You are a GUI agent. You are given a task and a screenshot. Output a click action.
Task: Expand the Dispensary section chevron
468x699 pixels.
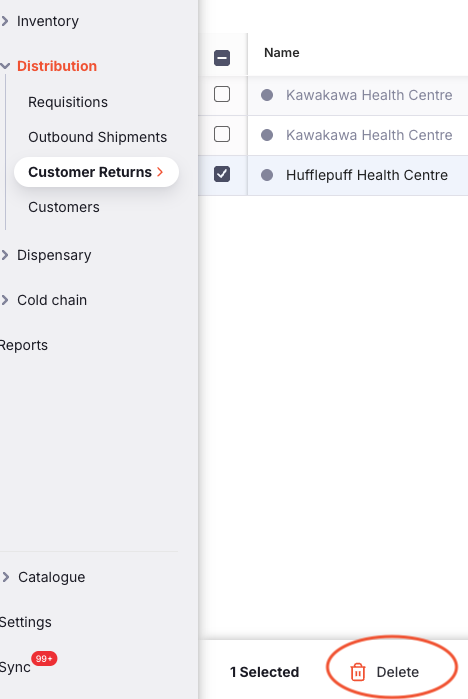[5, 255]
